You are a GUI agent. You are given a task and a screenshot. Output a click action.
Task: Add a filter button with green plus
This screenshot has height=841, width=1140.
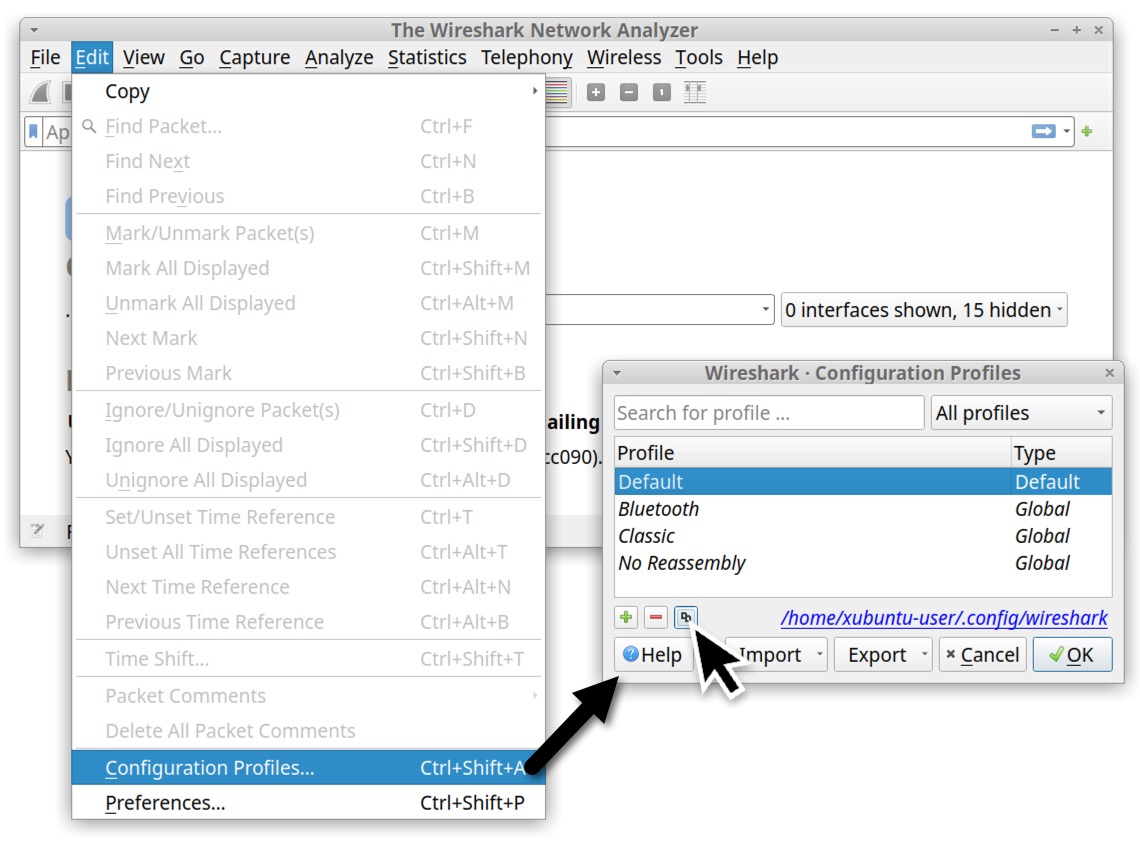[1087, 132]
